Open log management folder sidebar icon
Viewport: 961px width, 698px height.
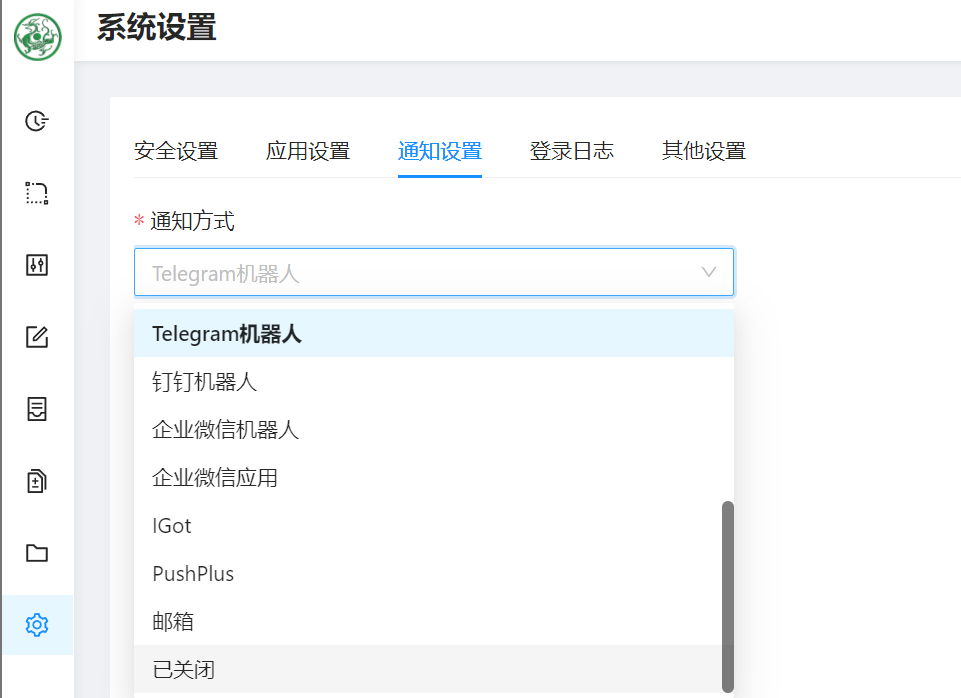coord(37,553)
